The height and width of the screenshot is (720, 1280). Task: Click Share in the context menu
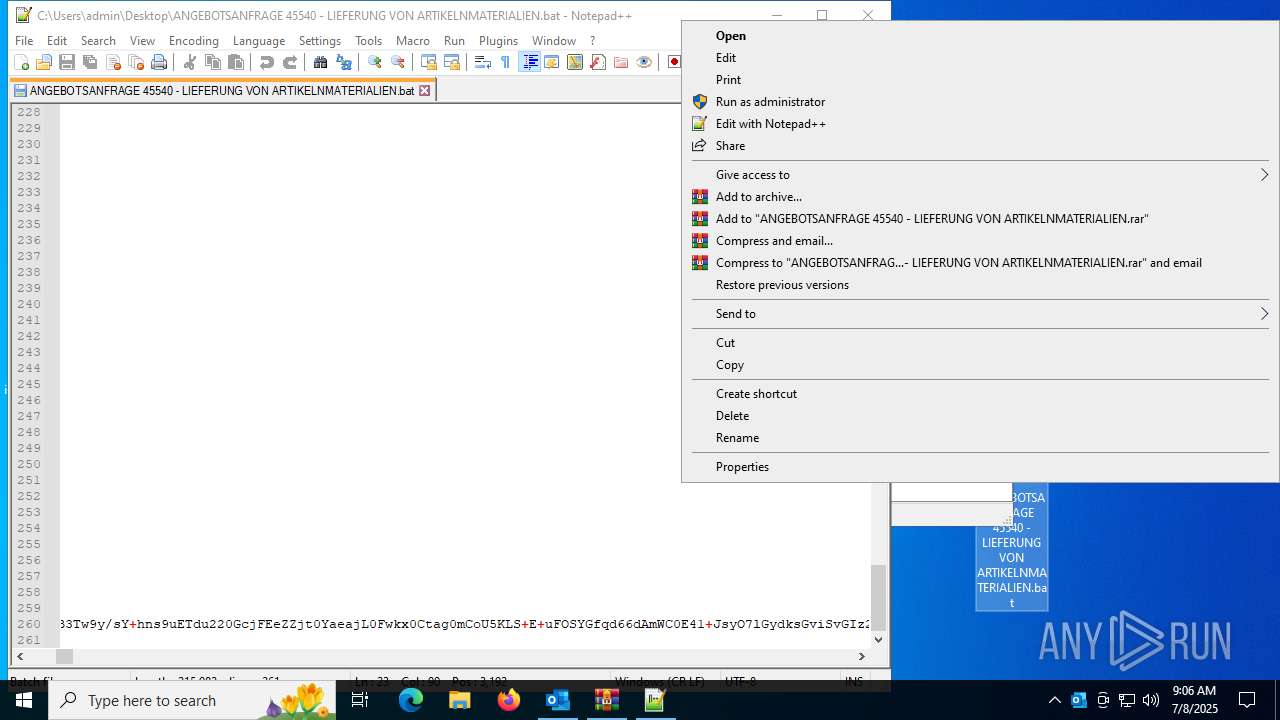tap(730, 146)
